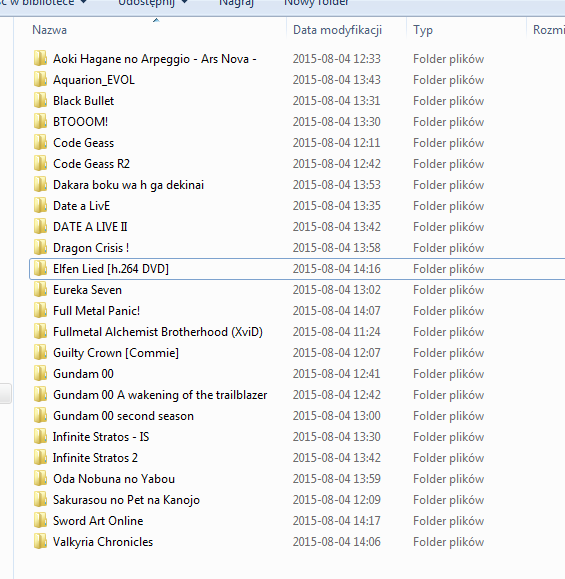Click date 2015-08-04 11:24
The image size is (565, 579).
[336, 332]
